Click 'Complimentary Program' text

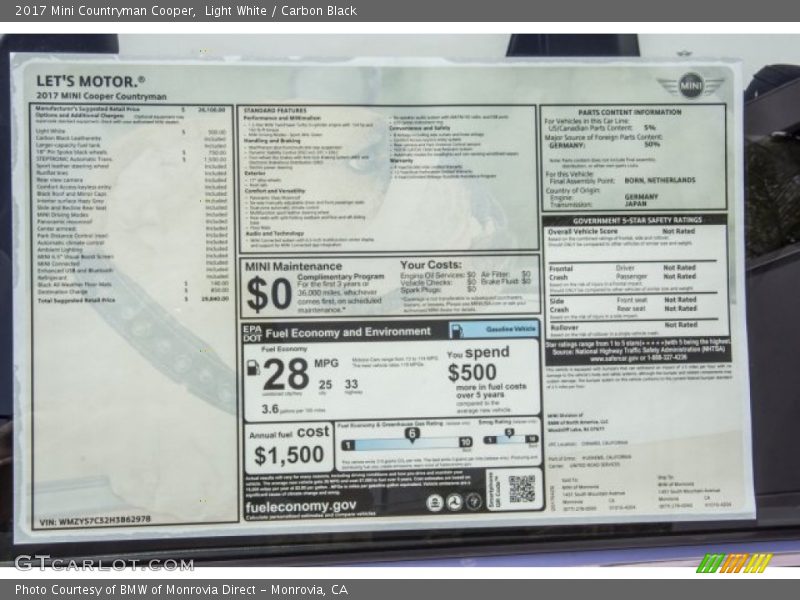(x=341, y=276)
